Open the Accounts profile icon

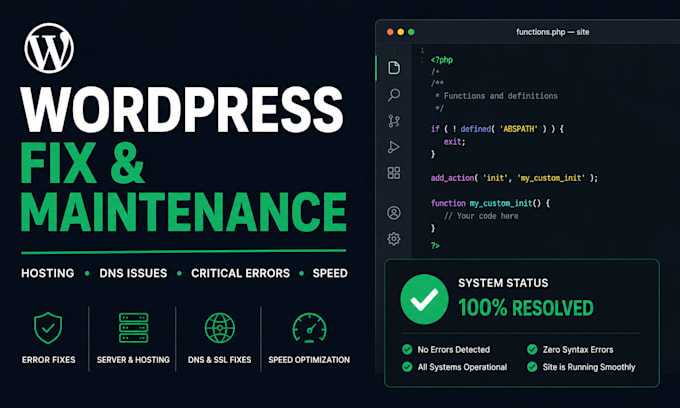pos(394,213)
